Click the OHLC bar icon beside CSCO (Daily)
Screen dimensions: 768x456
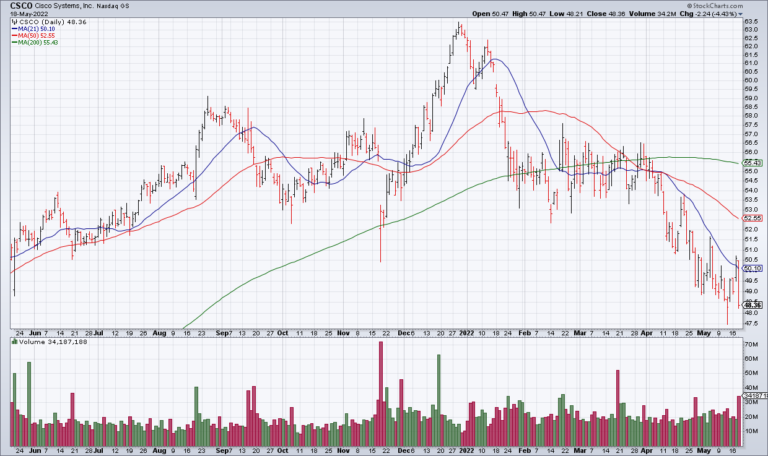15,22
